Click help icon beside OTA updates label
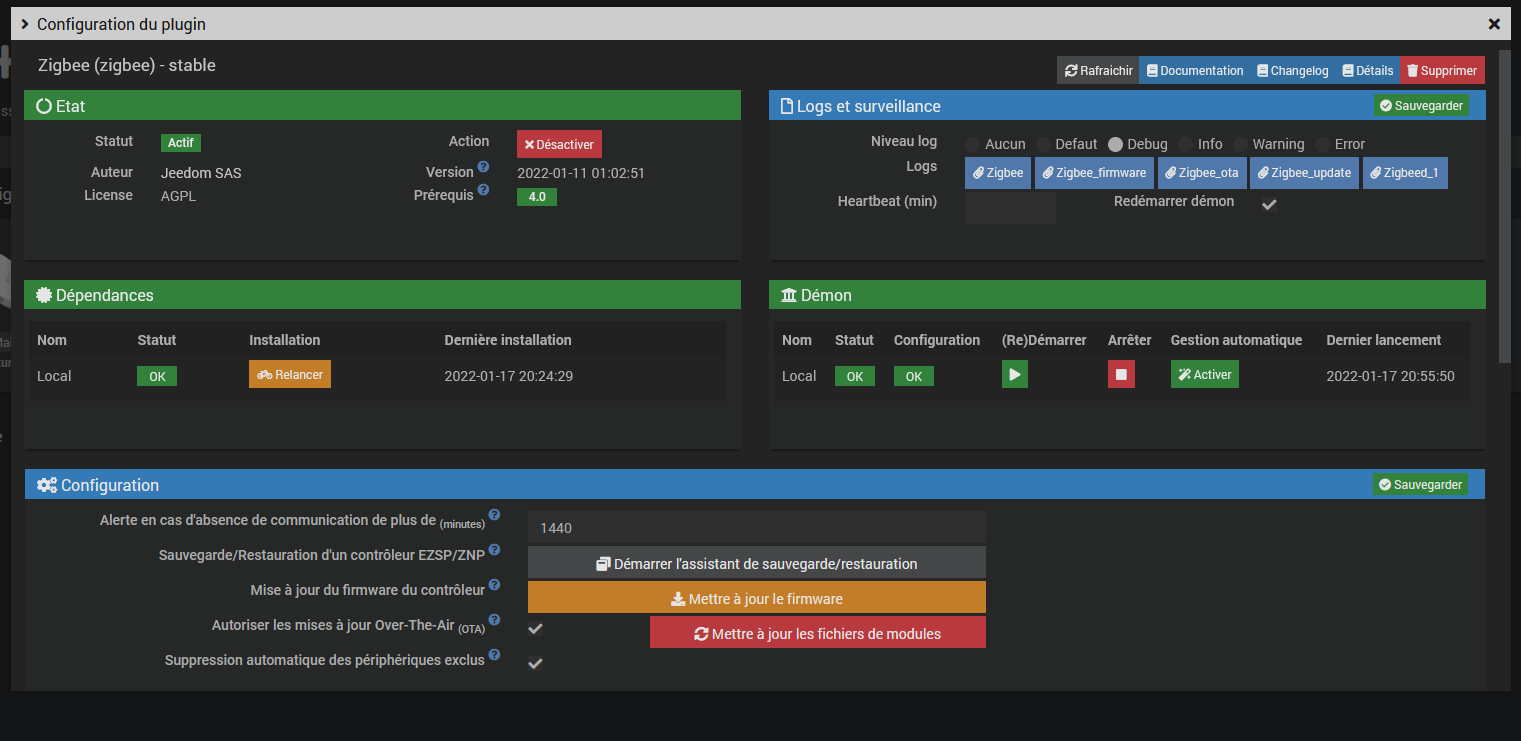 click(x=494, y=621)
